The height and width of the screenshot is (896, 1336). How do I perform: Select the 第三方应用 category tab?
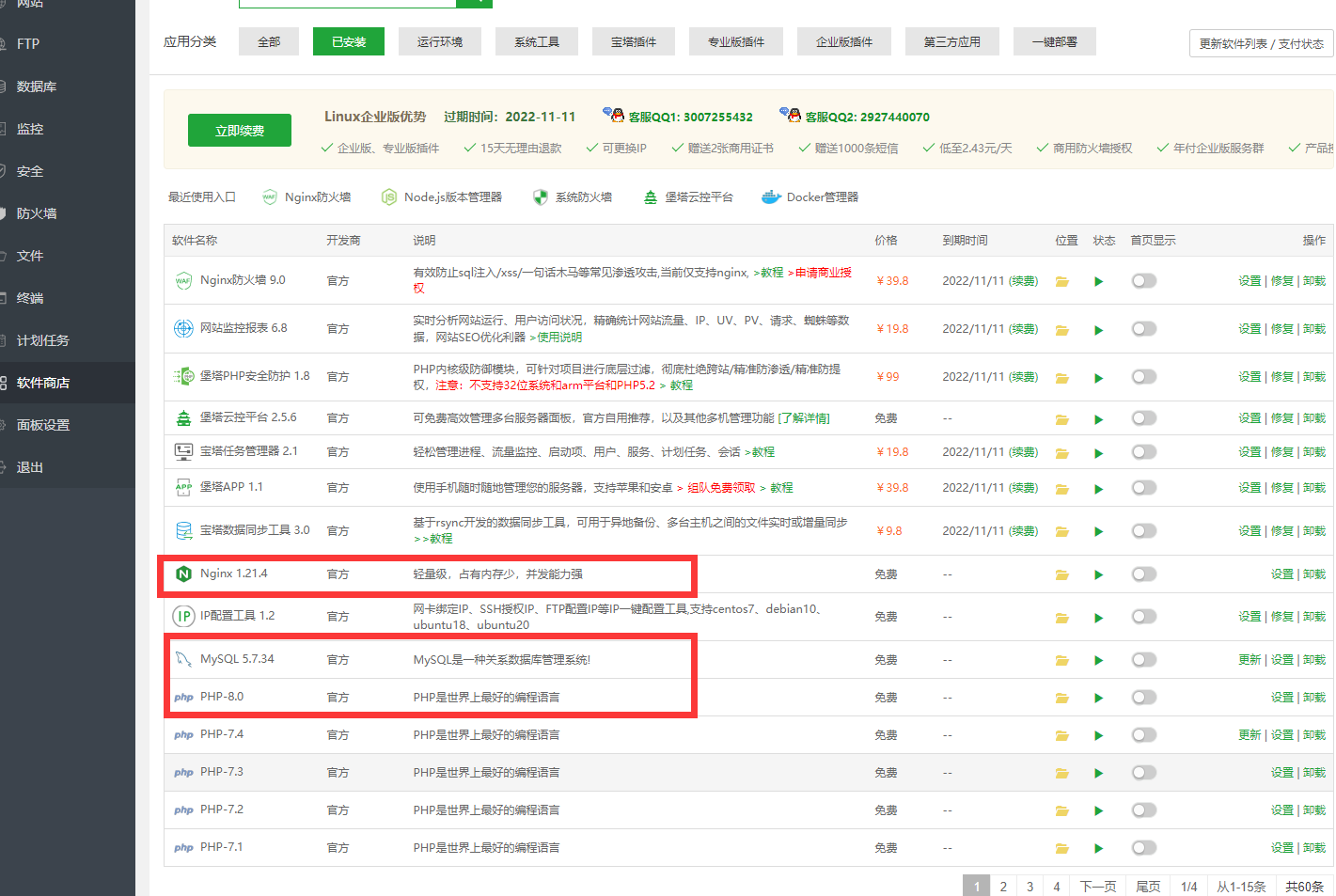pyautogui.click(x=951, y=42)
